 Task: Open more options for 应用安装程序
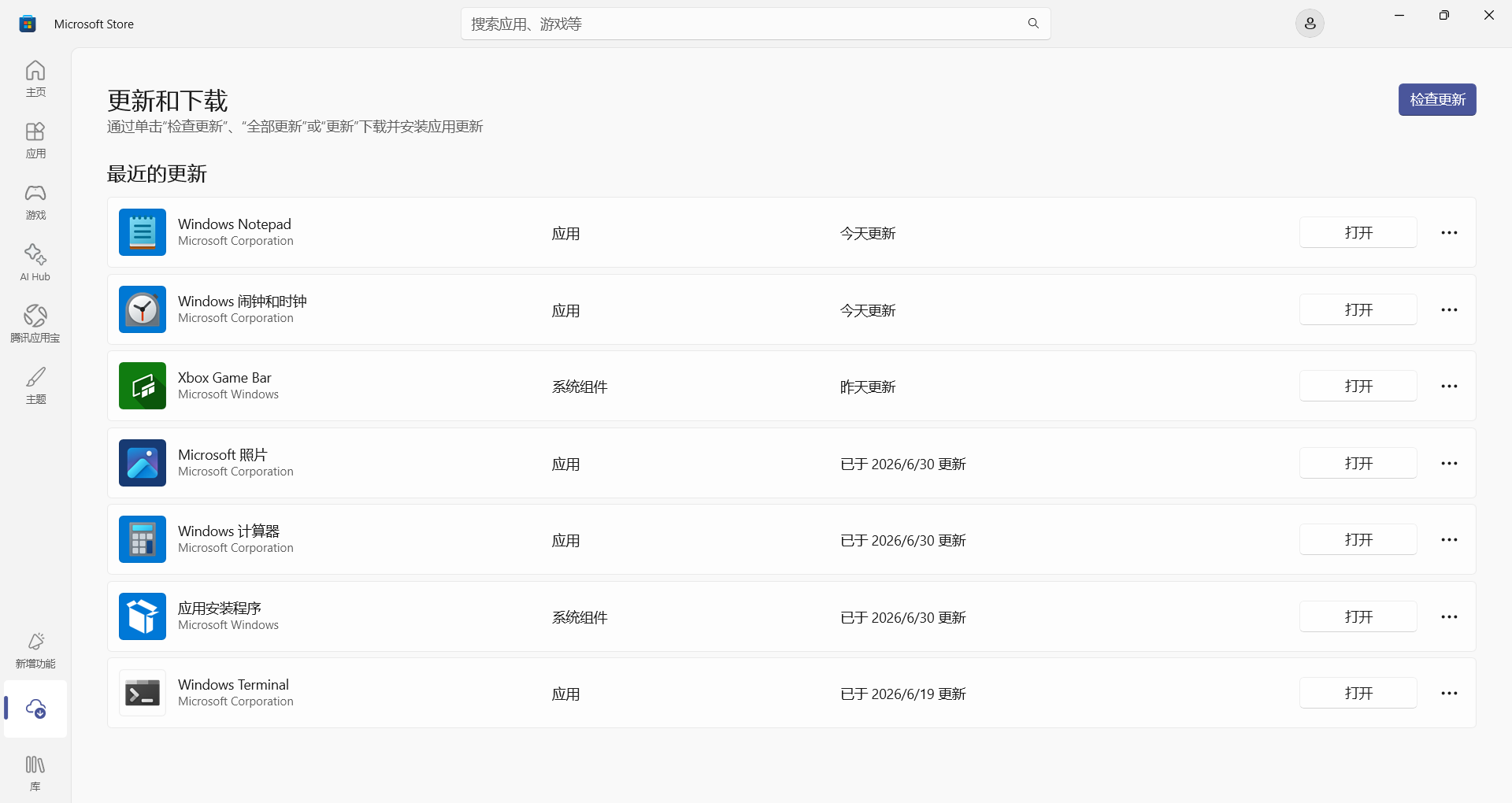1449,616
